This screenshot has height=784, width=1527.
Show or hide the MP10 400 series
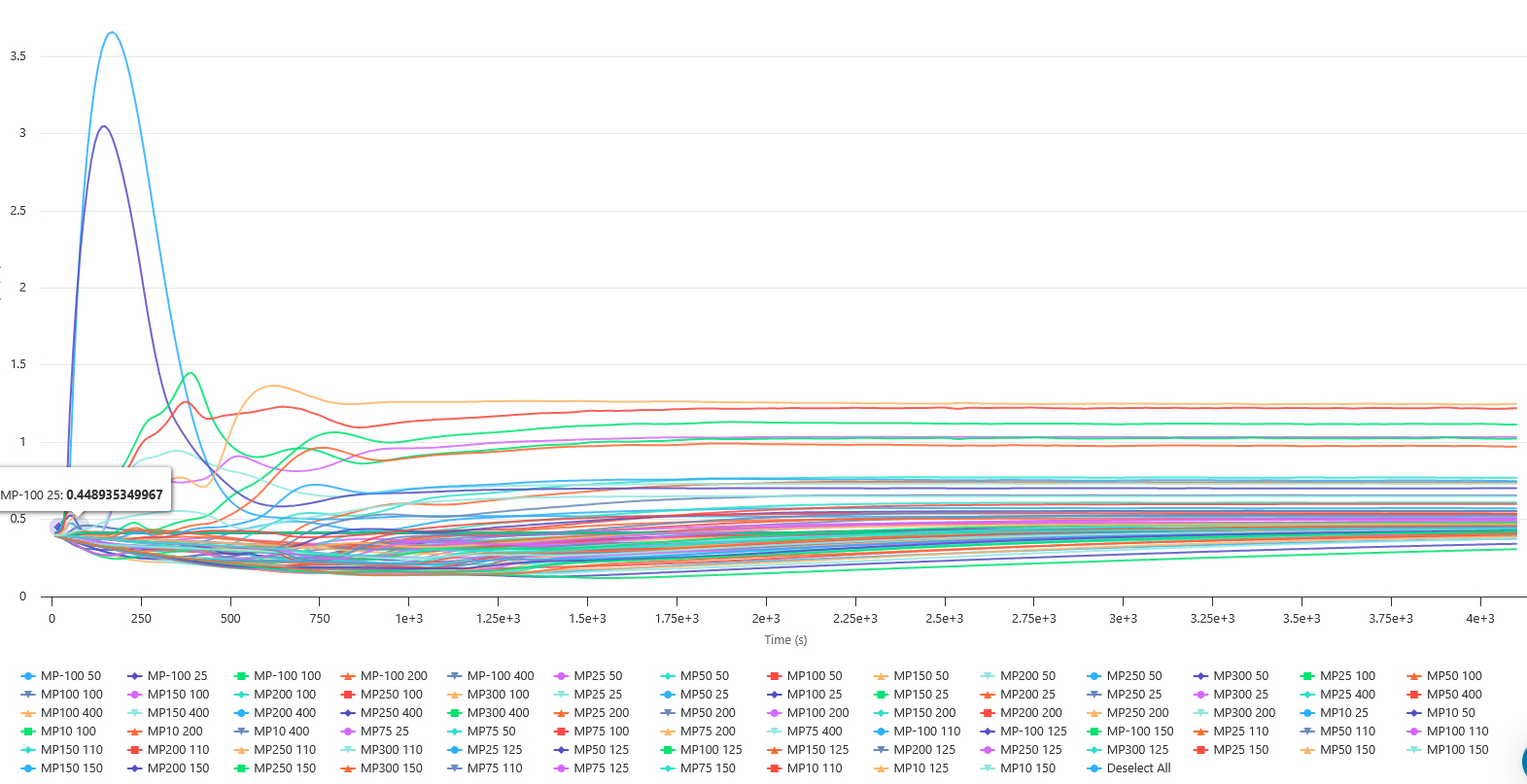(x=281, y=732)
